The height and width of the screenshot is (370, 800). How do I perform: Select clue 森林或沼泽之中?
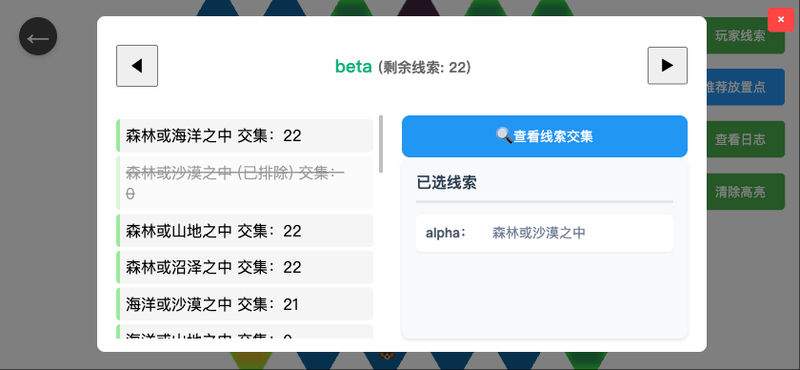[x=245, y=267]
